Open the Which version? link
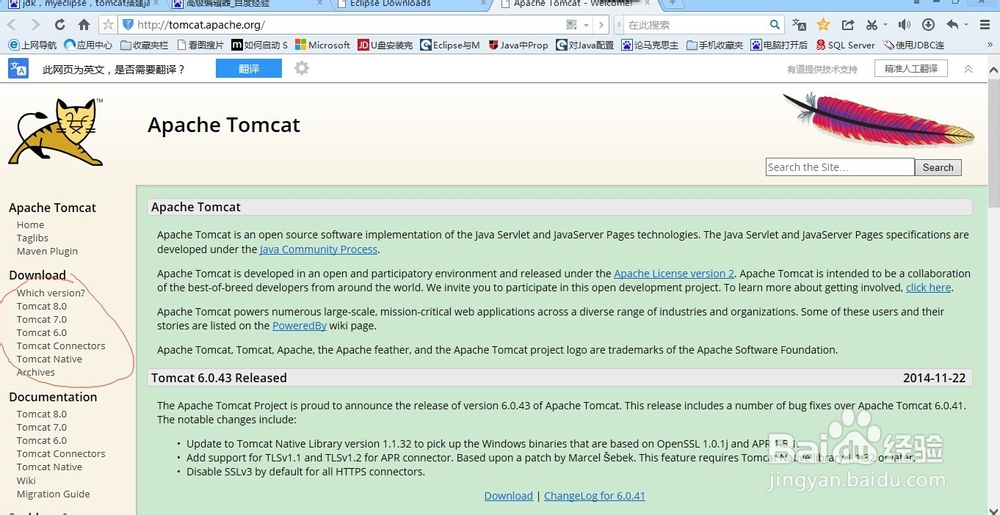The width and height of the screenshot is (1000, 515). 50,293
